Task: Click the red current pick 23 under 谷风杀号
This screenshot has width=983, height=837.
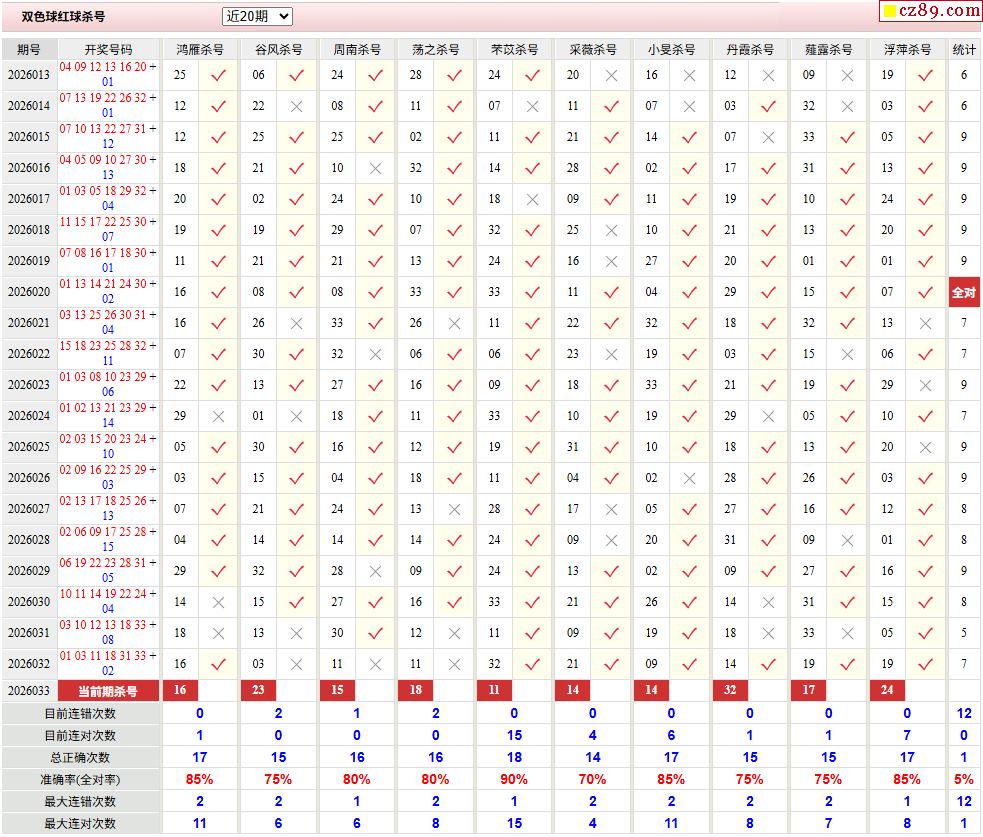Action: 258,690
